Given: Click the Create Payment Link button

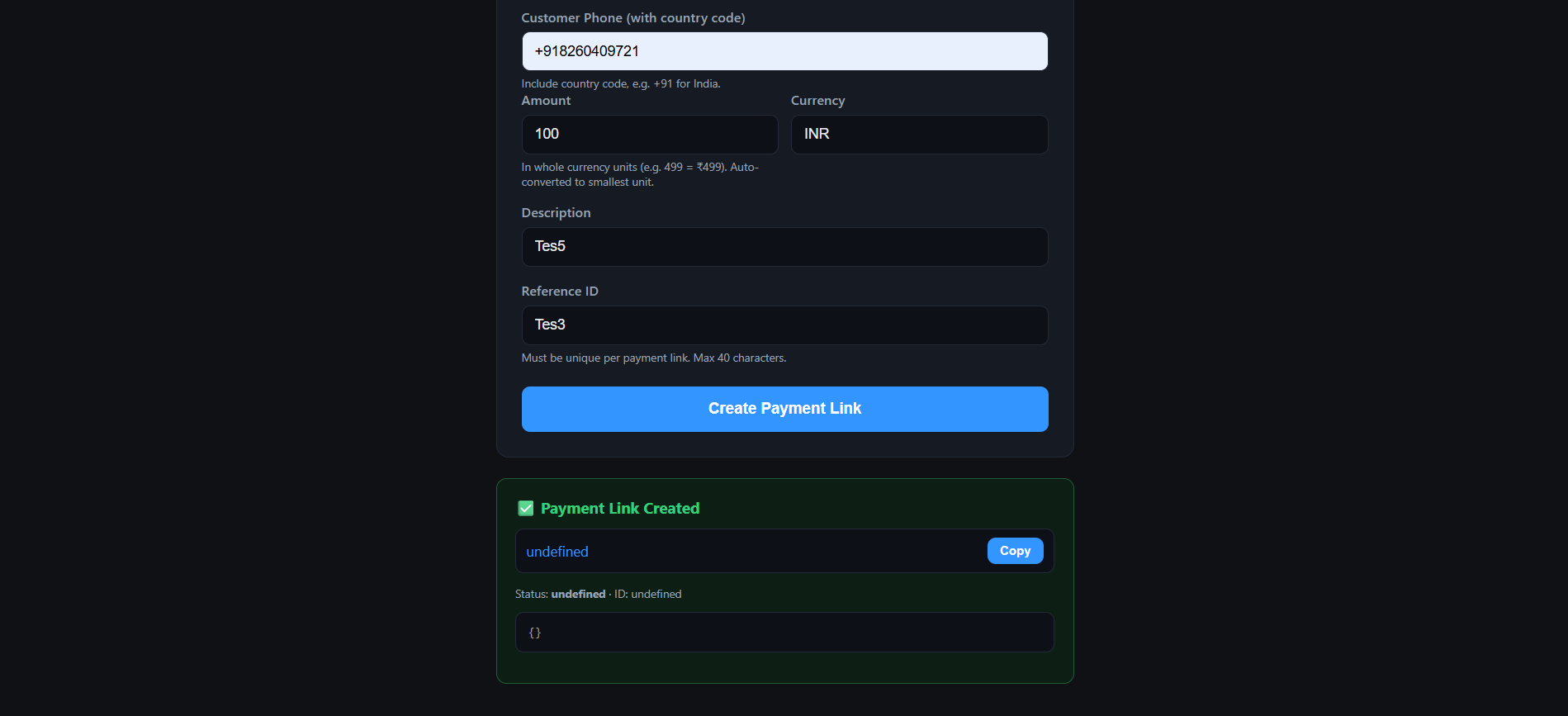Looking at the screenshot, I should (x=784, y=409).
